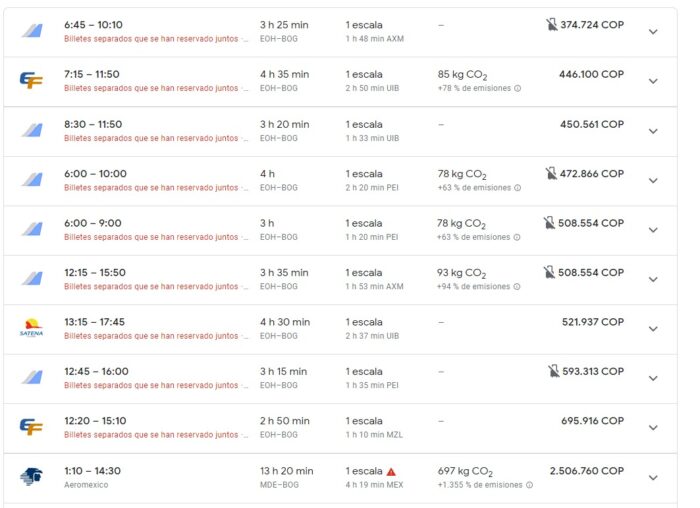Viewport: 700px width, 508px height.
Task: Expand the 695.916 COP flight row
Action: (x=653, y=427)
